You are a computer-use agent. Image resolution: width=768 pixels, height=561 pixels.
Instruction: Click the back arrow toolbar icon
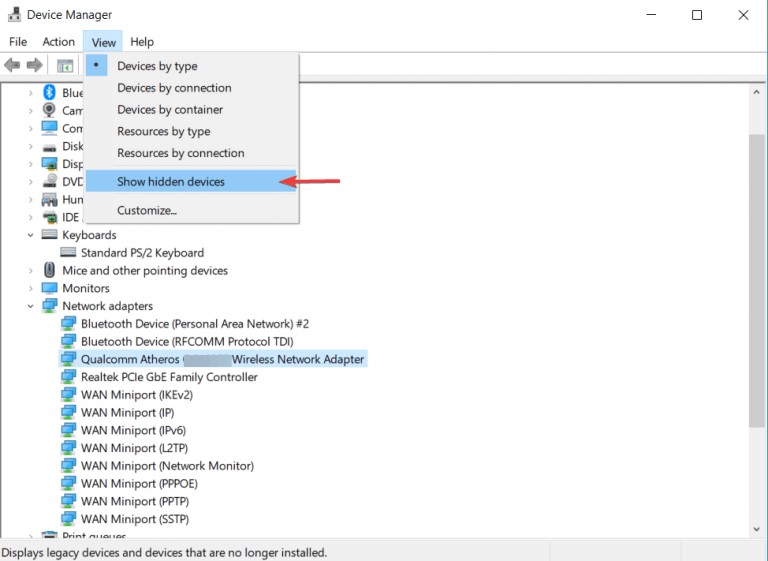tap(12, 65)
